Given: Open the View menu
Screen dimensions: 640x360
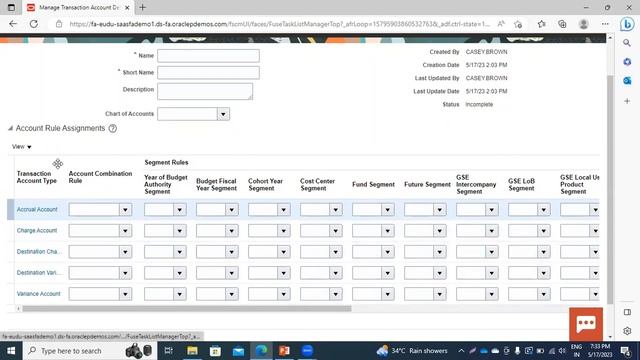Looking at the screenshot, I should (x=22, y=147).
